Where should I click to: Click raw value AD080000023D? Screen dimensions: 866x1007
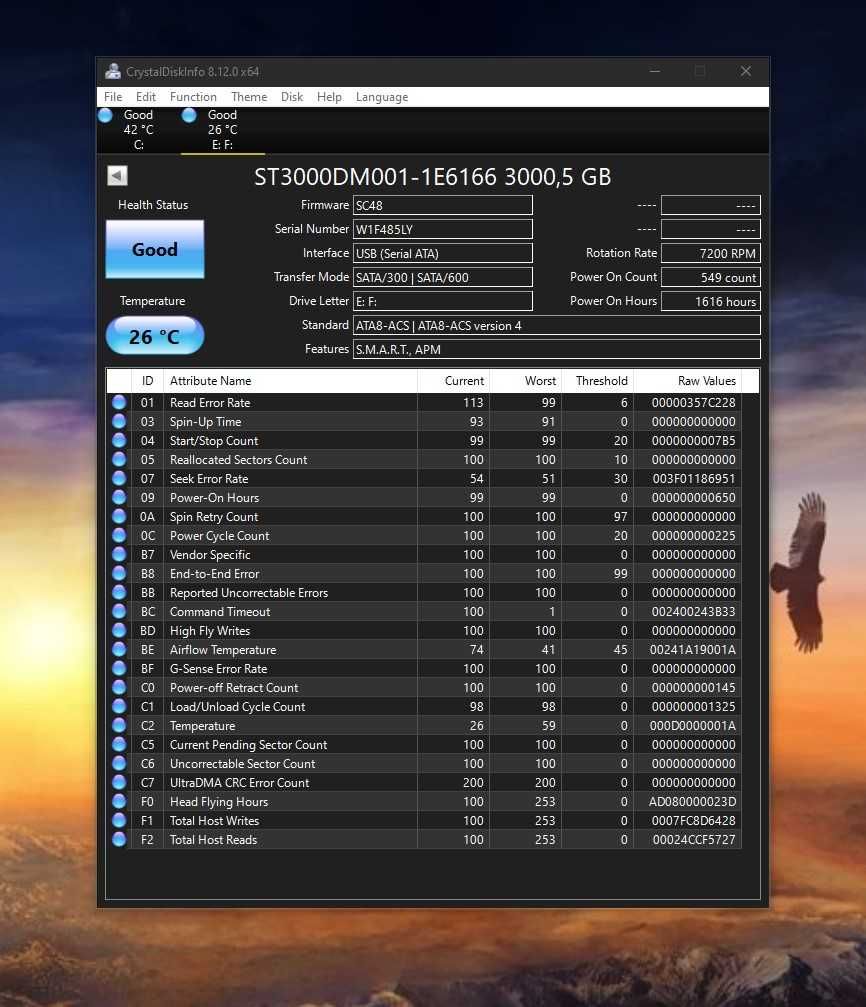point(692,801)
